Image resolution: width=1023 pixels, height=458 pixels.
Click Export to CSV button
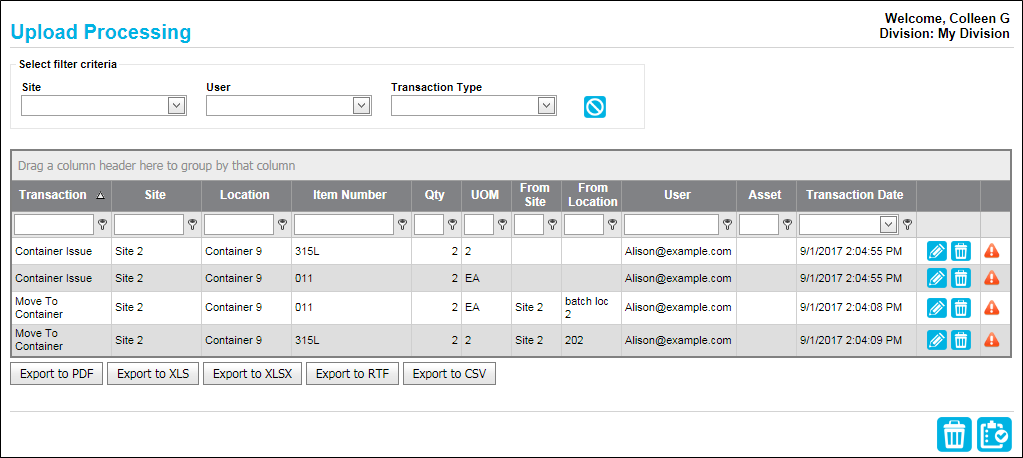click(450, 374)
